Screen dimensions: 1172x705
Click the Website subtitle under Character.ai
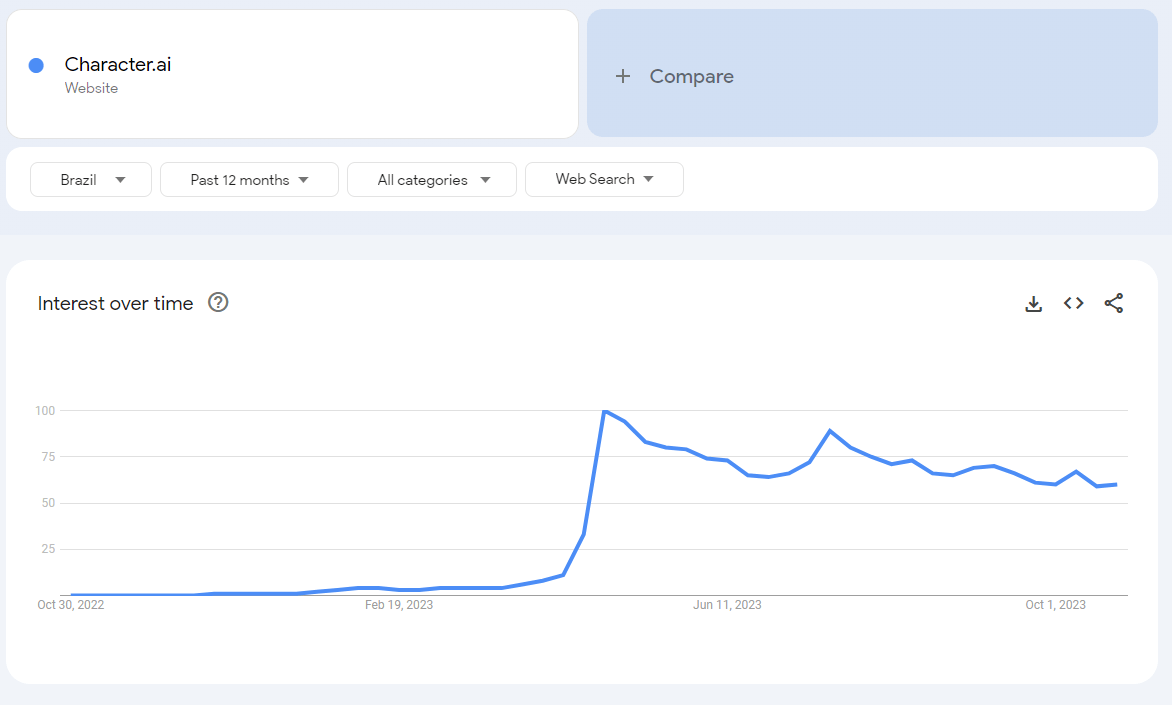click(x=91, y=88)
